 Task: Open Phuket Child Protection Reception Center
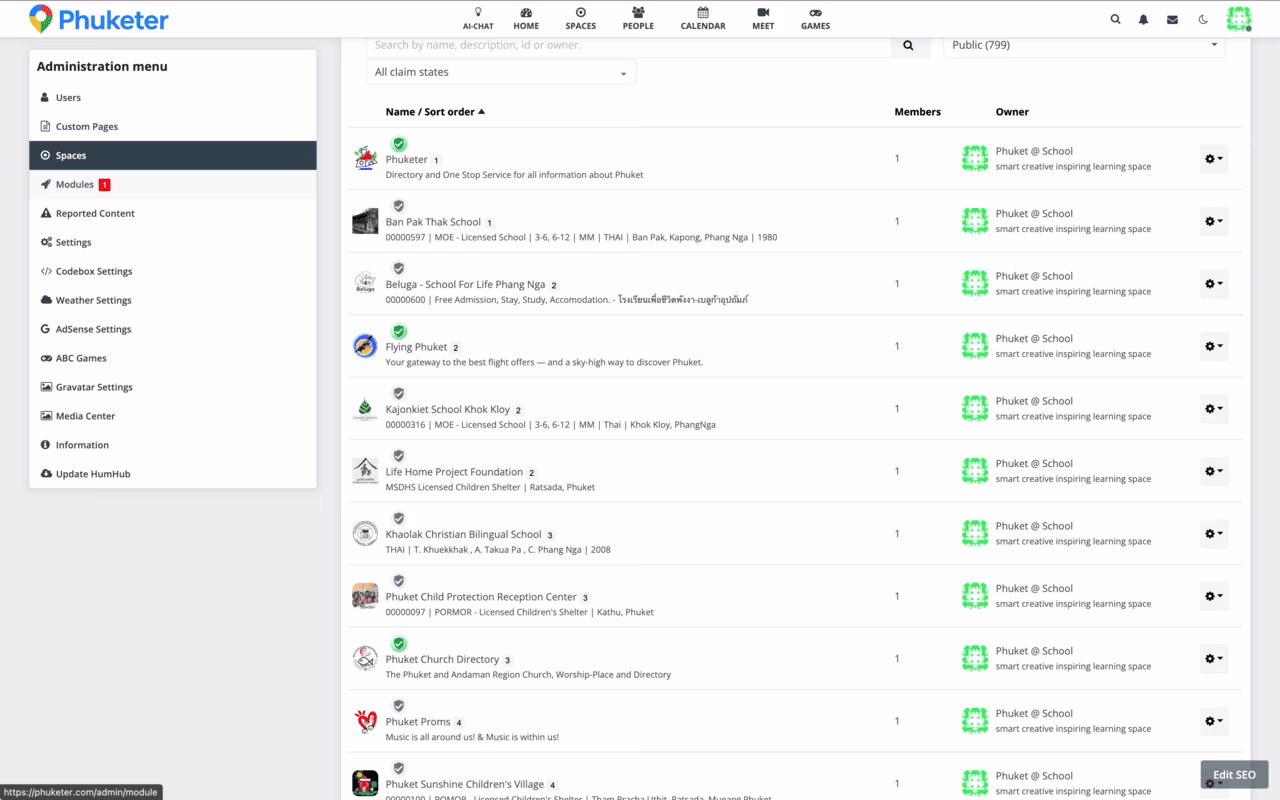tap(481, 597)
